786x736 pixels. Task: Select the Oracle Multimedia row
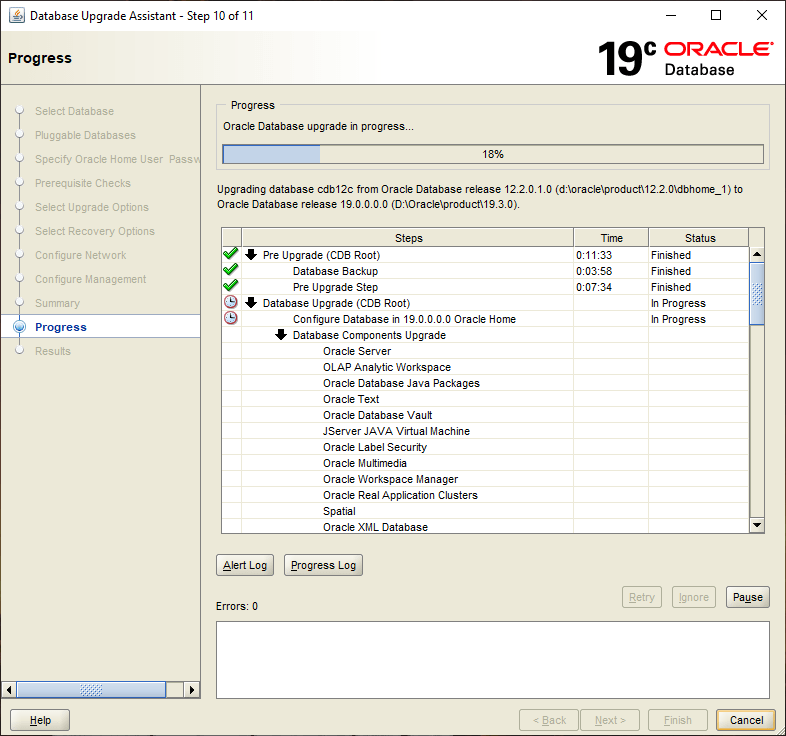tap(485, 463)
